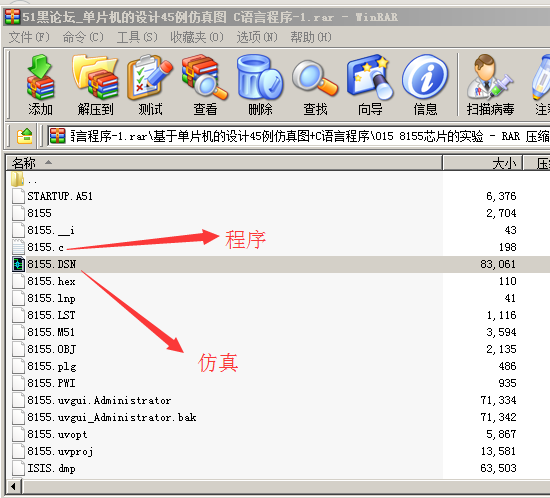This screenshot has width=550, height=498.
Task: Click the file icon of 8155.uvopt
Action: [18, 434]
